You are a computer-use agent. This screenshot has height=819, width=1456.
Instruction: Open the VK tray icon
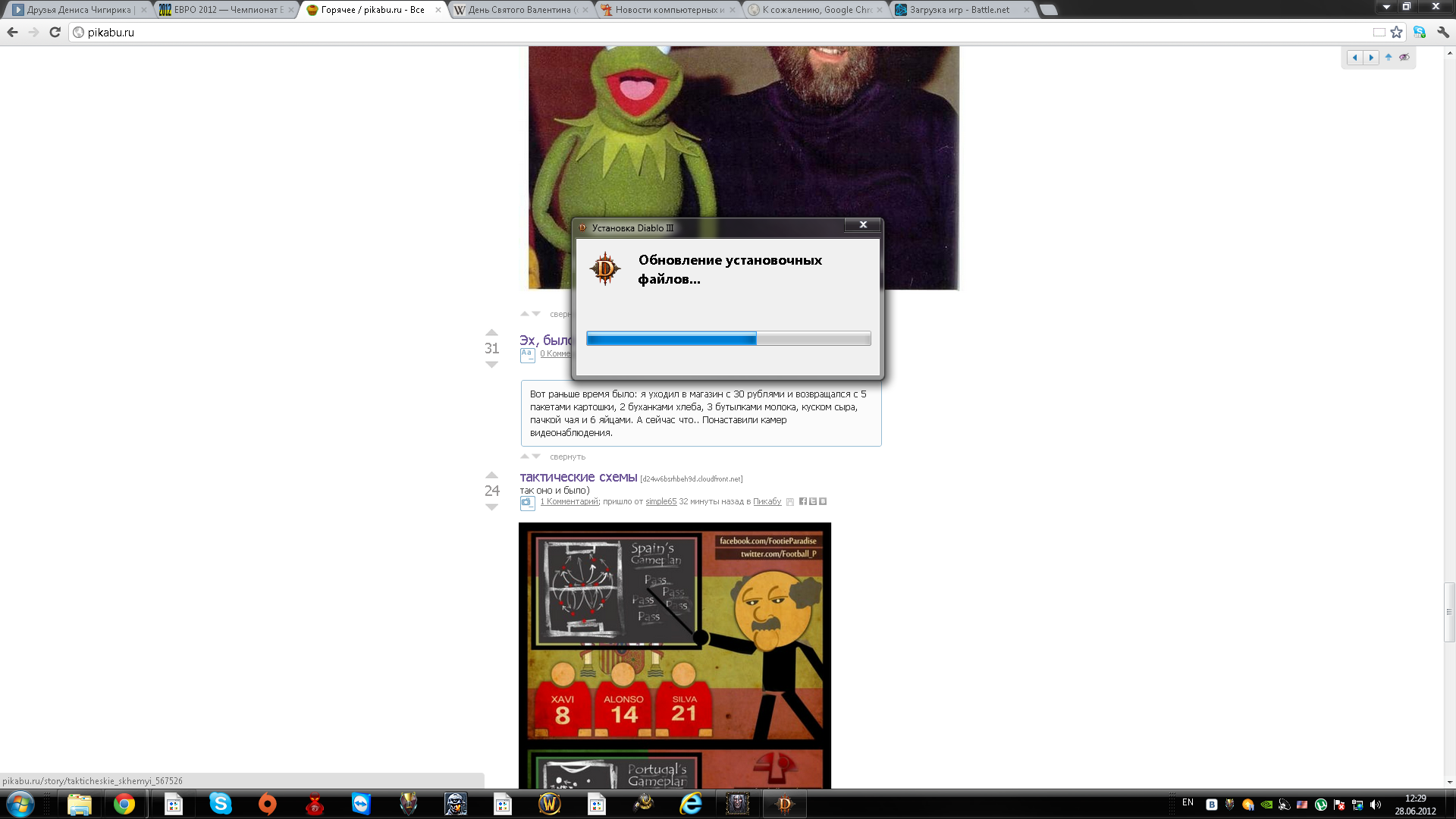[x=1212, y=805]
